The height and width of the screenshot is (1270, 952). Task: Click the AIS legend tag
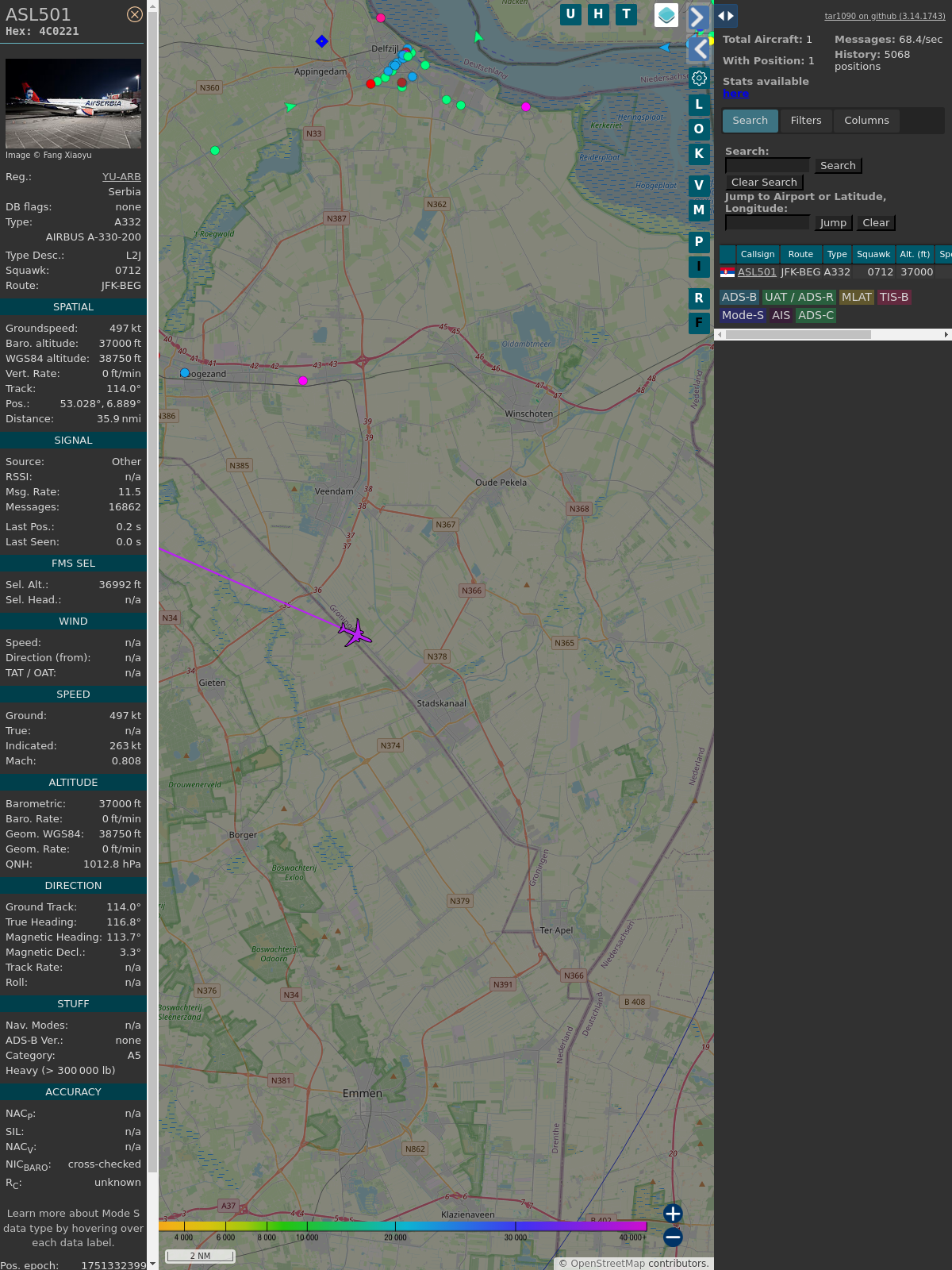pos(781,315)
